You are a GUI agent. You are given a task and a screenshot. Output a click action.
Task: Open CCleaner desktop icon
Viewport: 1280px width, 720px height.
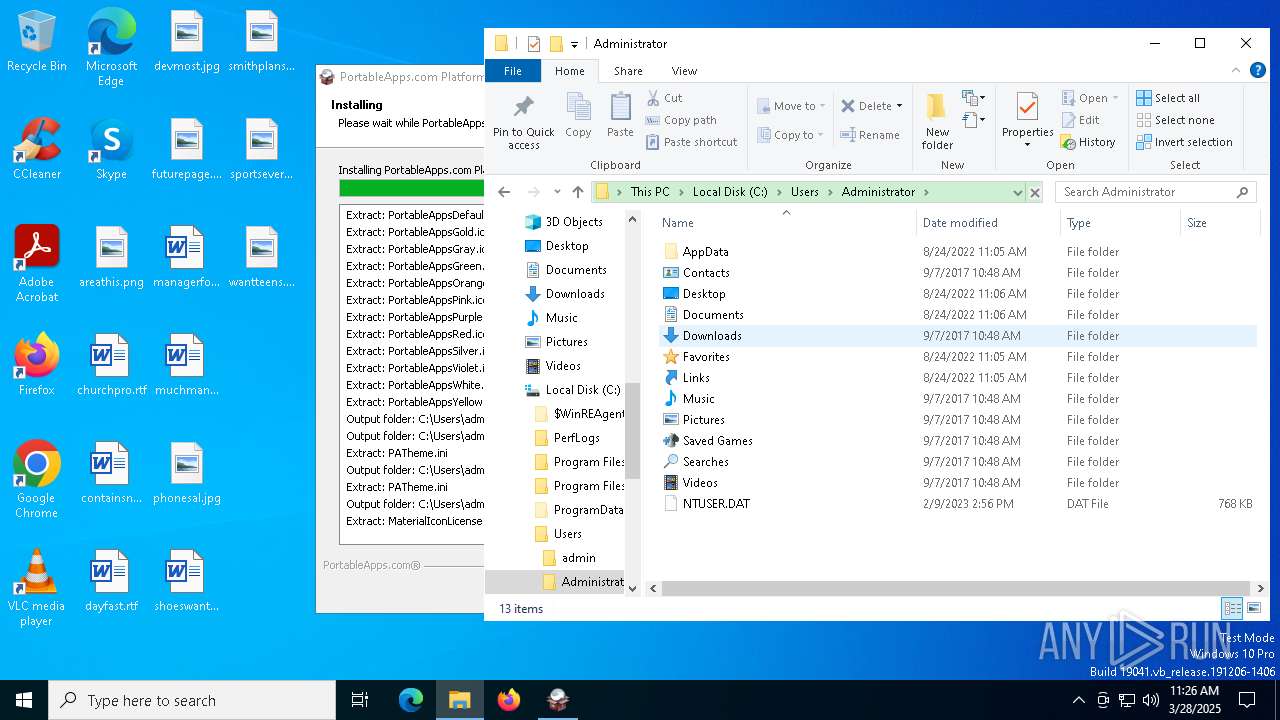[37, 149]
